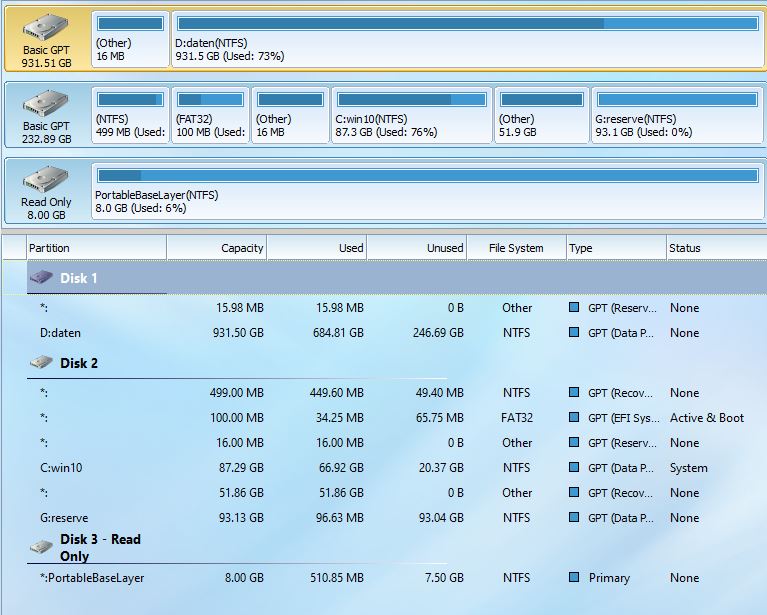Select the C:win10(NTFS) partition block
Viewport: 767px width, 615px height.
412,115
